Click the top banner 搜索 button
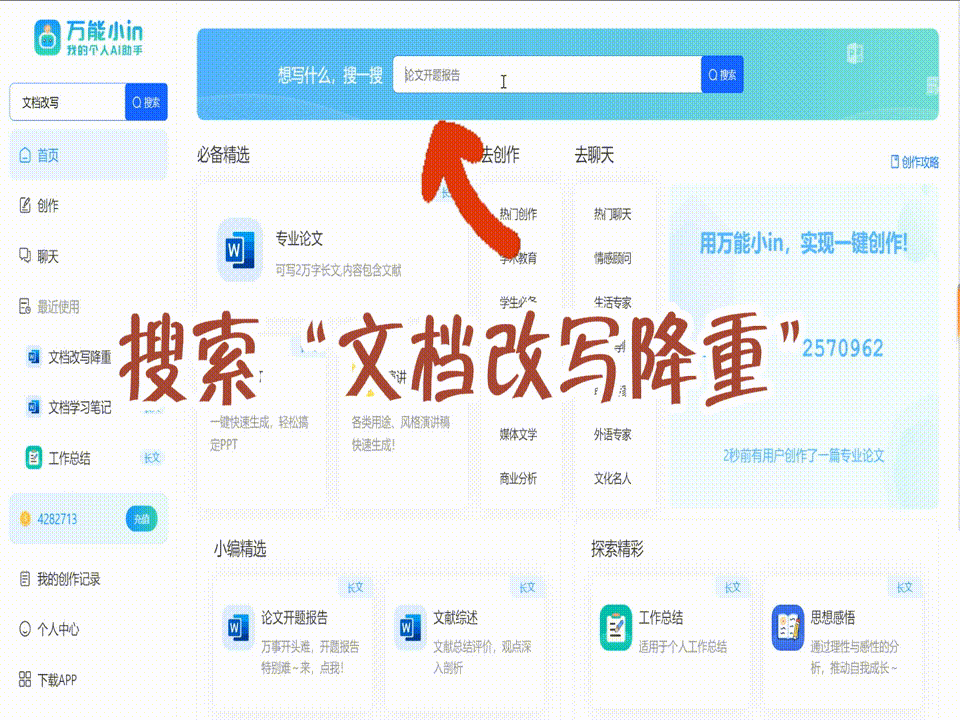960x720 pixels. [x=722, y=74]
